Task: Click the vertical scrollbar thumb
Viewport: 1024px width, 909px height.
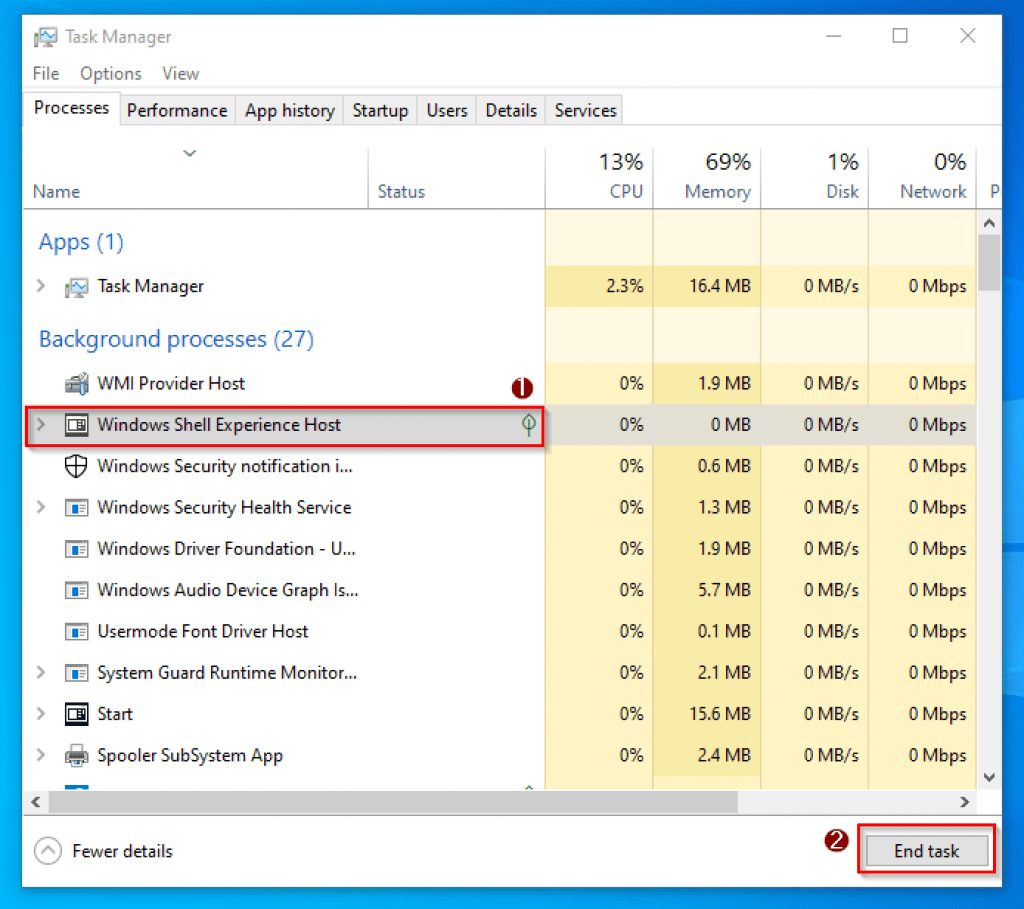Action: 989,263
